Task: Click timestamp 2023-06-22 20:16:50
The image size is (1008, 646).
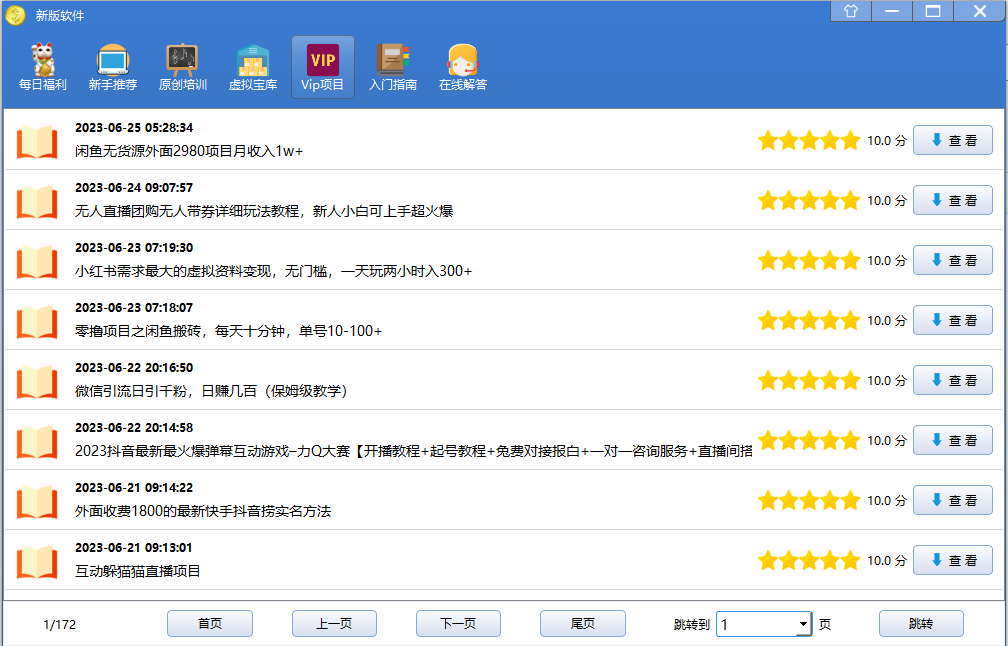Action: coord(134,368)
